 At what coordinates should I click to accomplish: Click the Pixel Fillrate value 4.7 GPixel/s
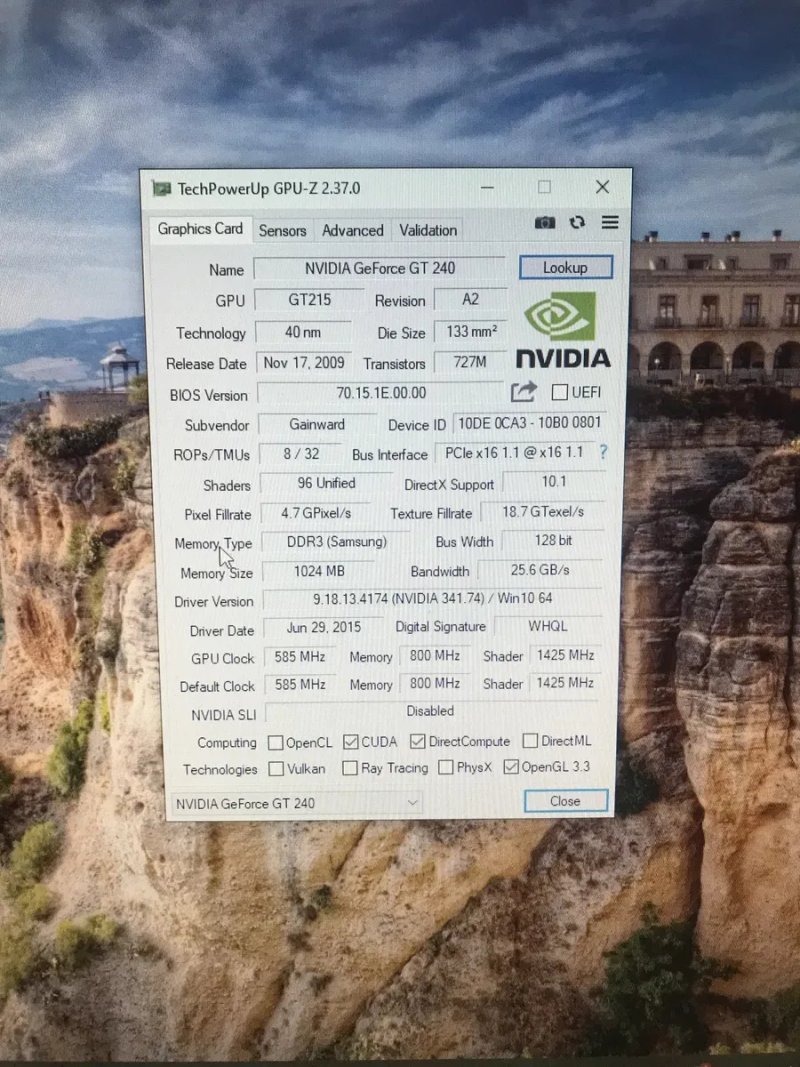click(x=316, y=513)
